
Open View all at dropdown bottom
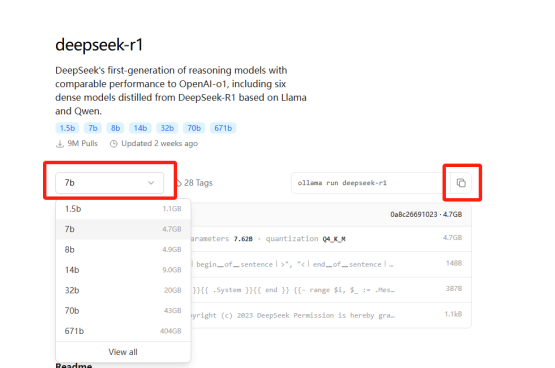(x=123, y=352)
